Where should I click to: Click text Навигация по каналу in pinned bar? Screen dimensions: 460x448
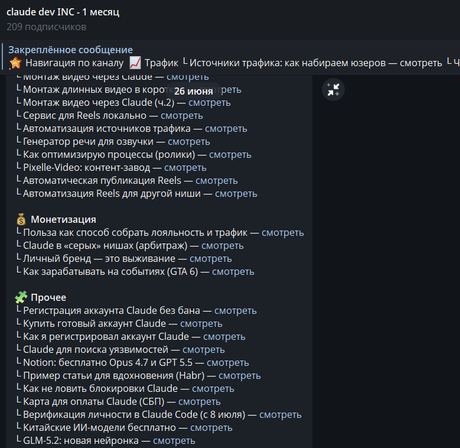click(x=74, y=63)
